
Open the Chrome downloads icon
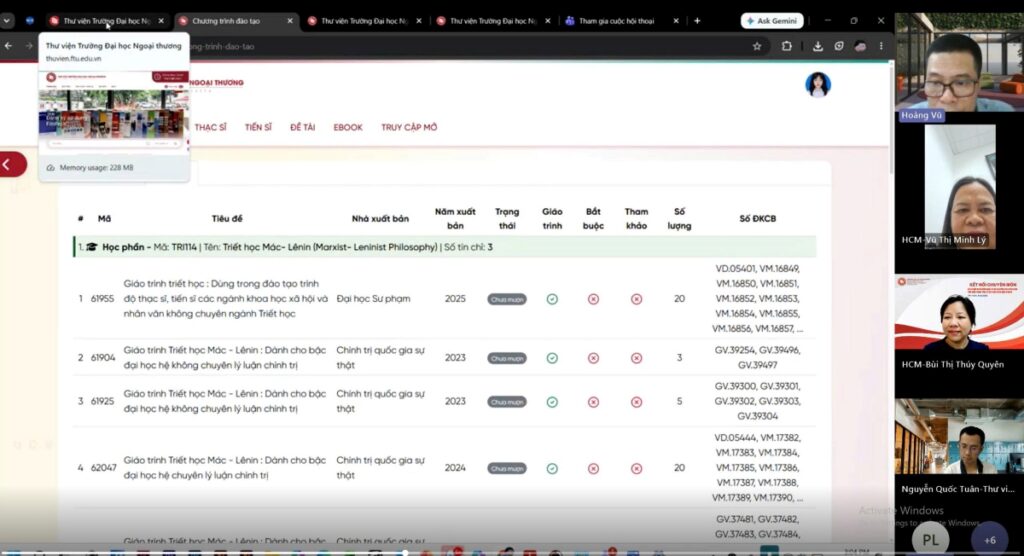coord(818,46)
